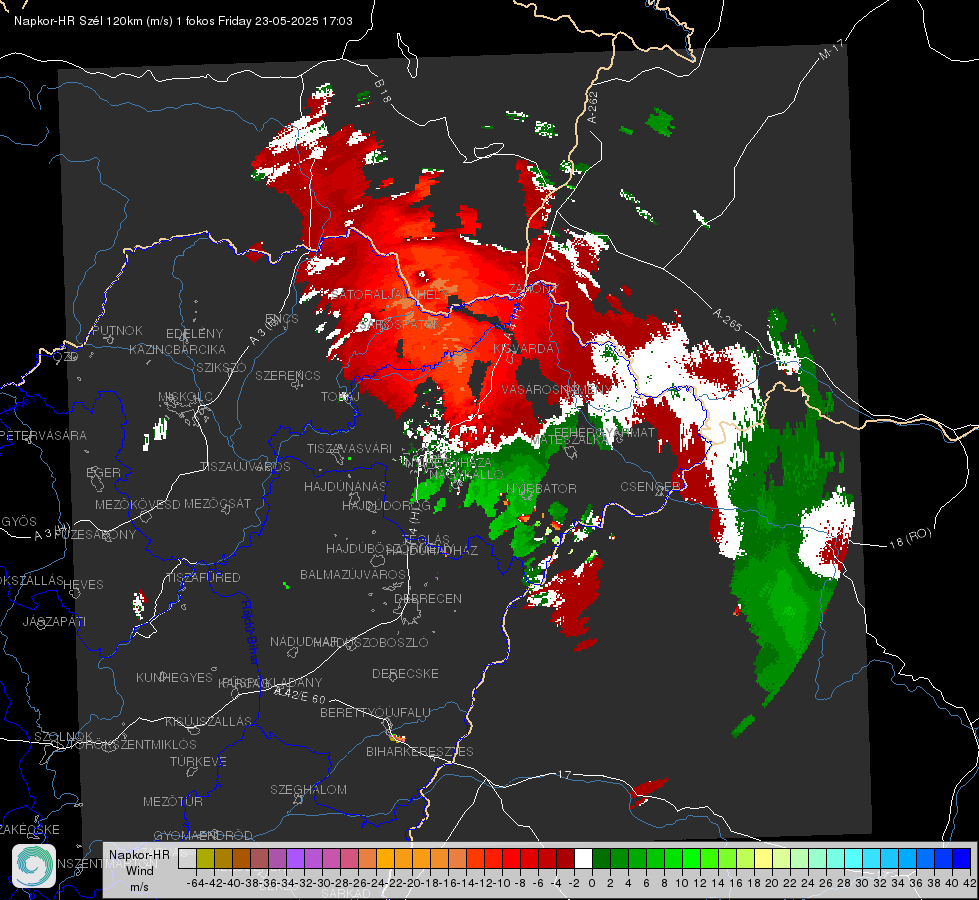This screenshot has width=979, height=900.
Task: Select the FEHÉRGYARMAT label
Action: pos(604,432)
